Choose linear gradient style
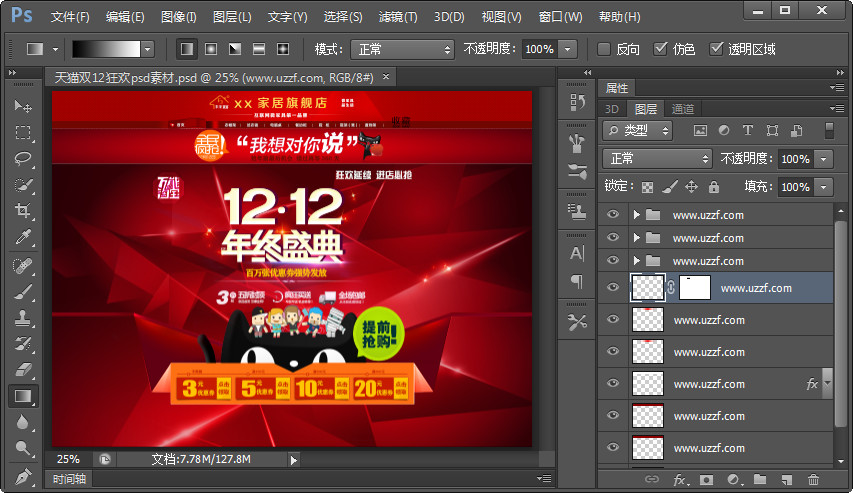 (187, 50)
